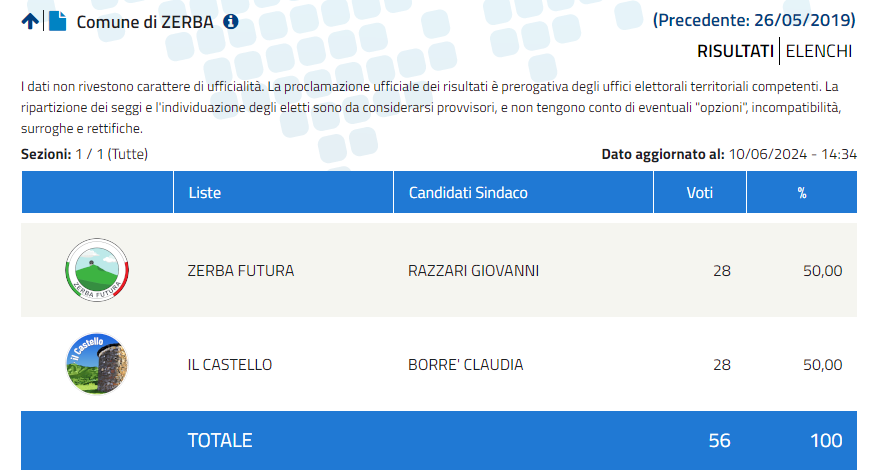Image resolution: width=874 pixels, height=476 pixels.
Task: Click the info icon beside Comune di ZERBA
Action: tap(231, 22)
